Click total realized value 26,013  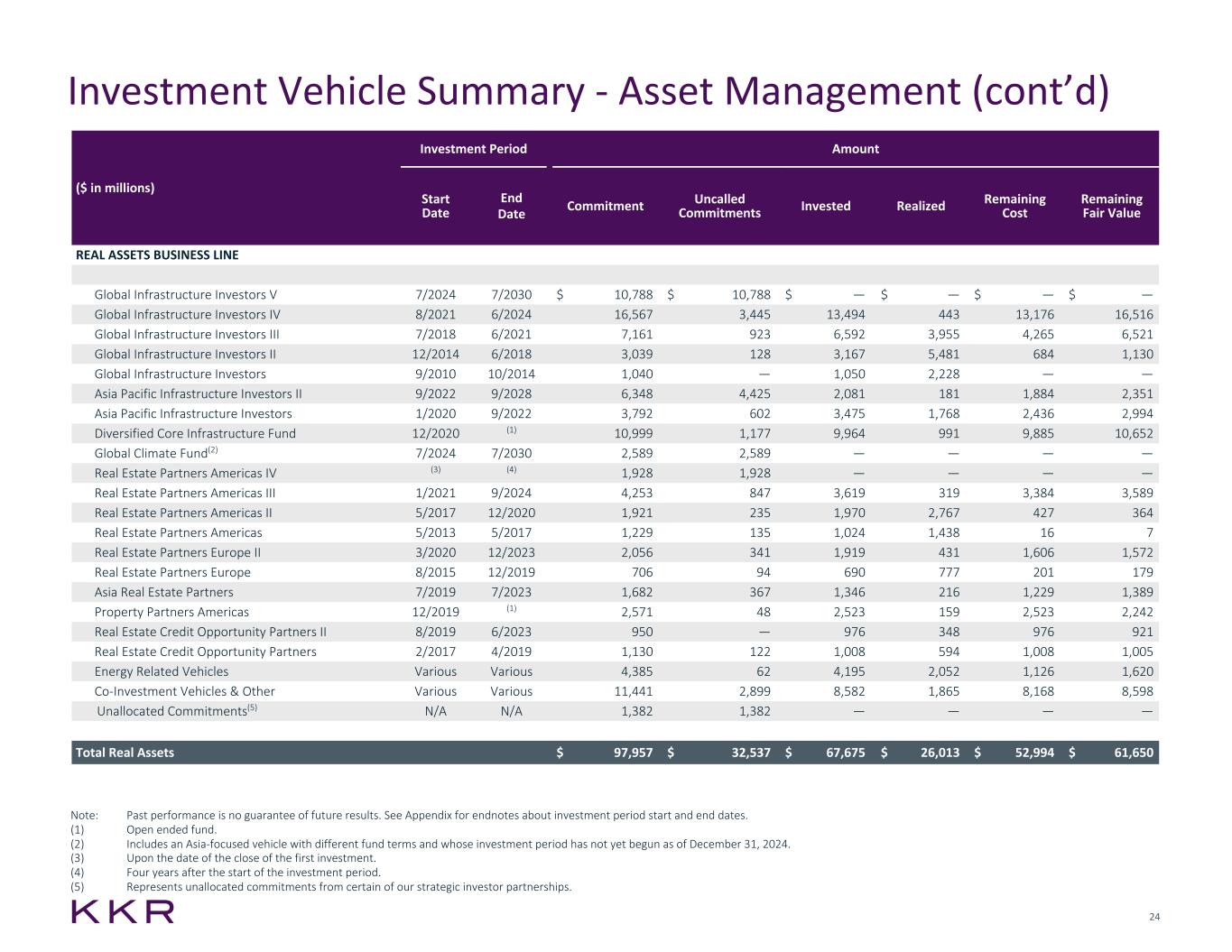[x=940, y=752]
